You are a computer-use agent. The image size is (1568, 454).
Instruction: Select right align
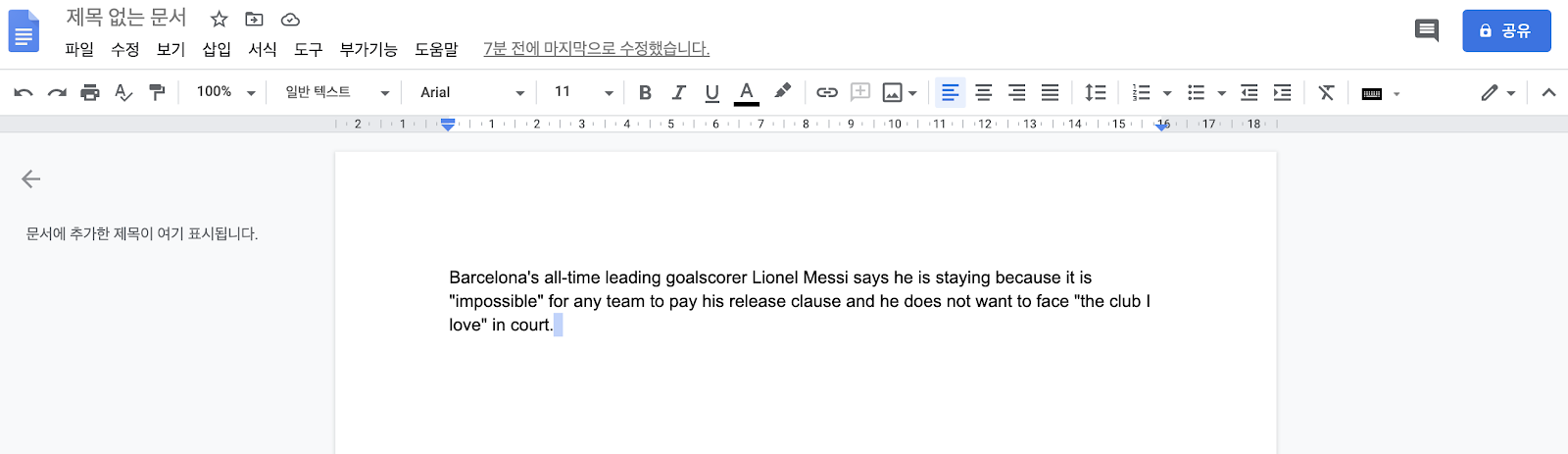coord(1016,92)
